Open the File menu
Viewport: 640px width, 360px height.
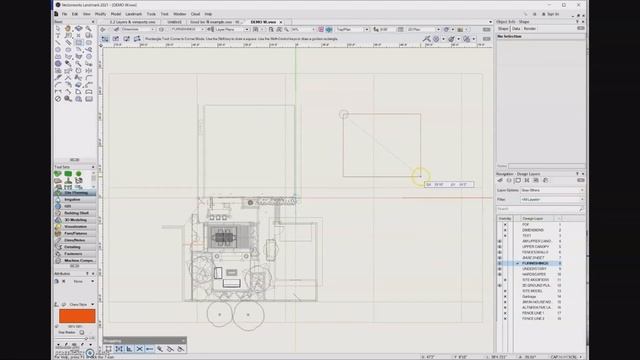pos(64,14)
